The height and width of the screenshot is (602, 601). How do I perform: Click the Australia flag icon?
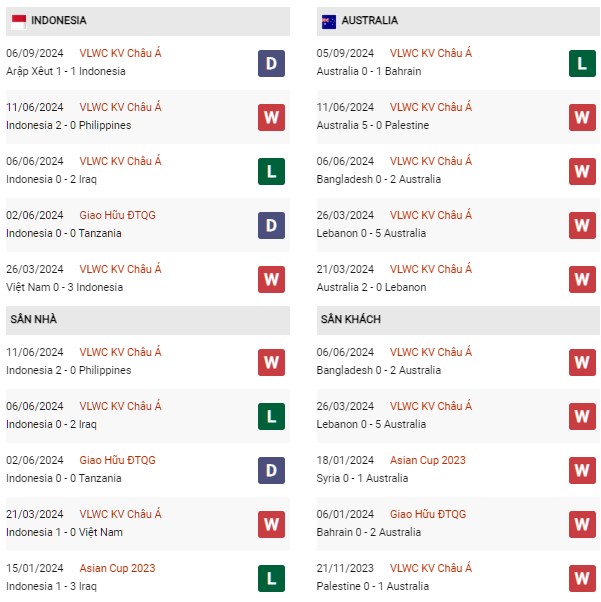(x=329, y=22)
